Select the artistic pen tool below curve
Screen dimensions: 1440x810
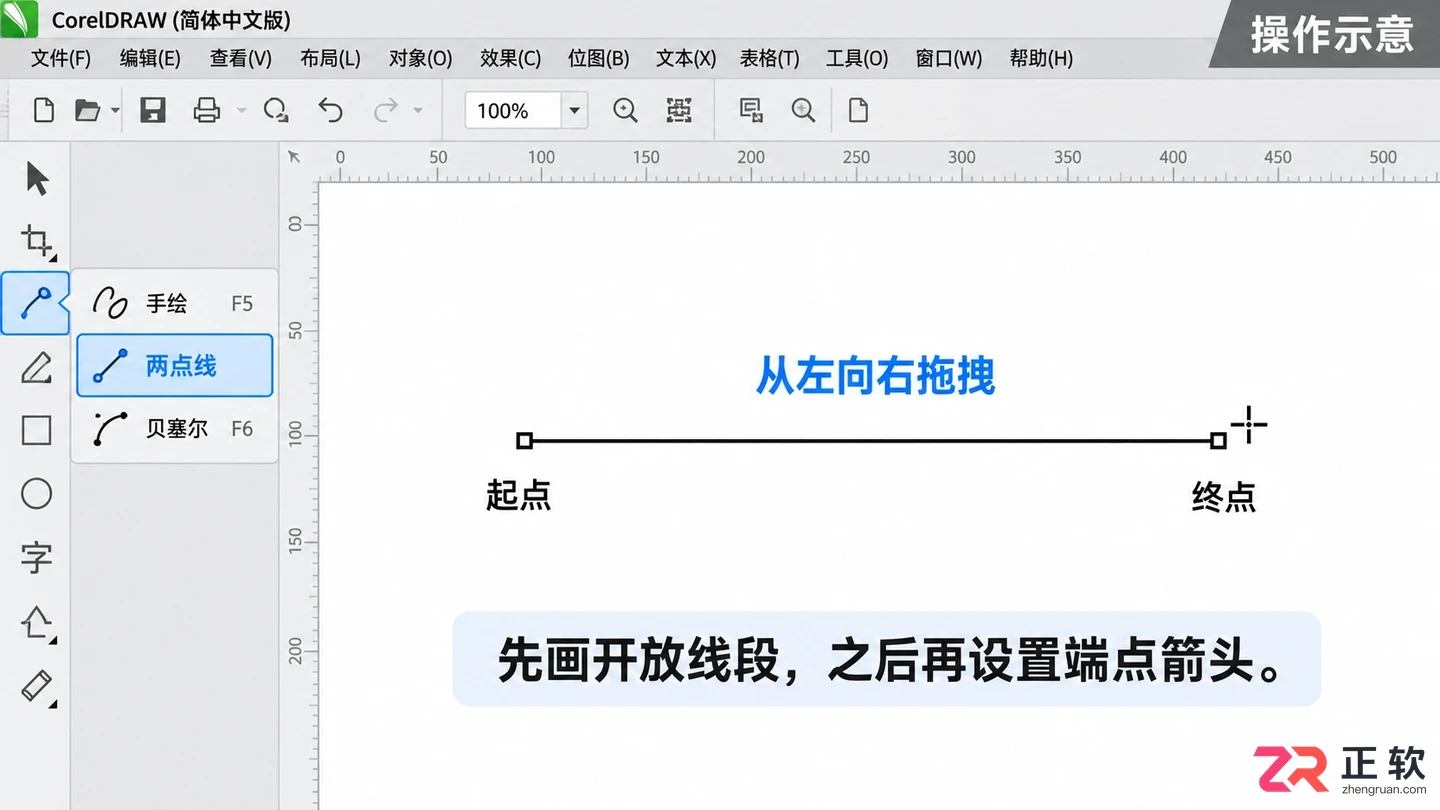click(x=37, y=367)
